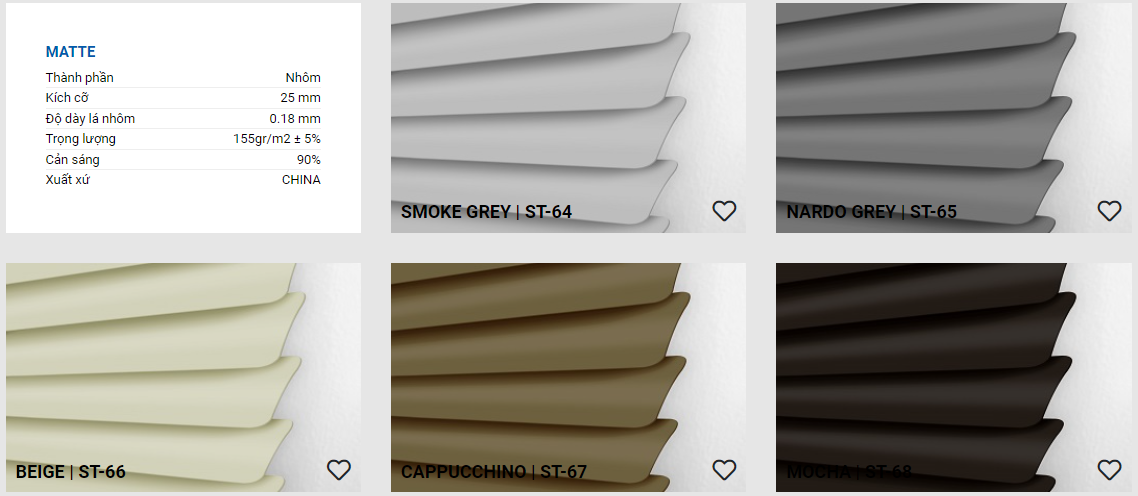Click the heart icon on Mocha ST-68
The height and width of the screenshot is (496, 1138).
pos(1109,471)
